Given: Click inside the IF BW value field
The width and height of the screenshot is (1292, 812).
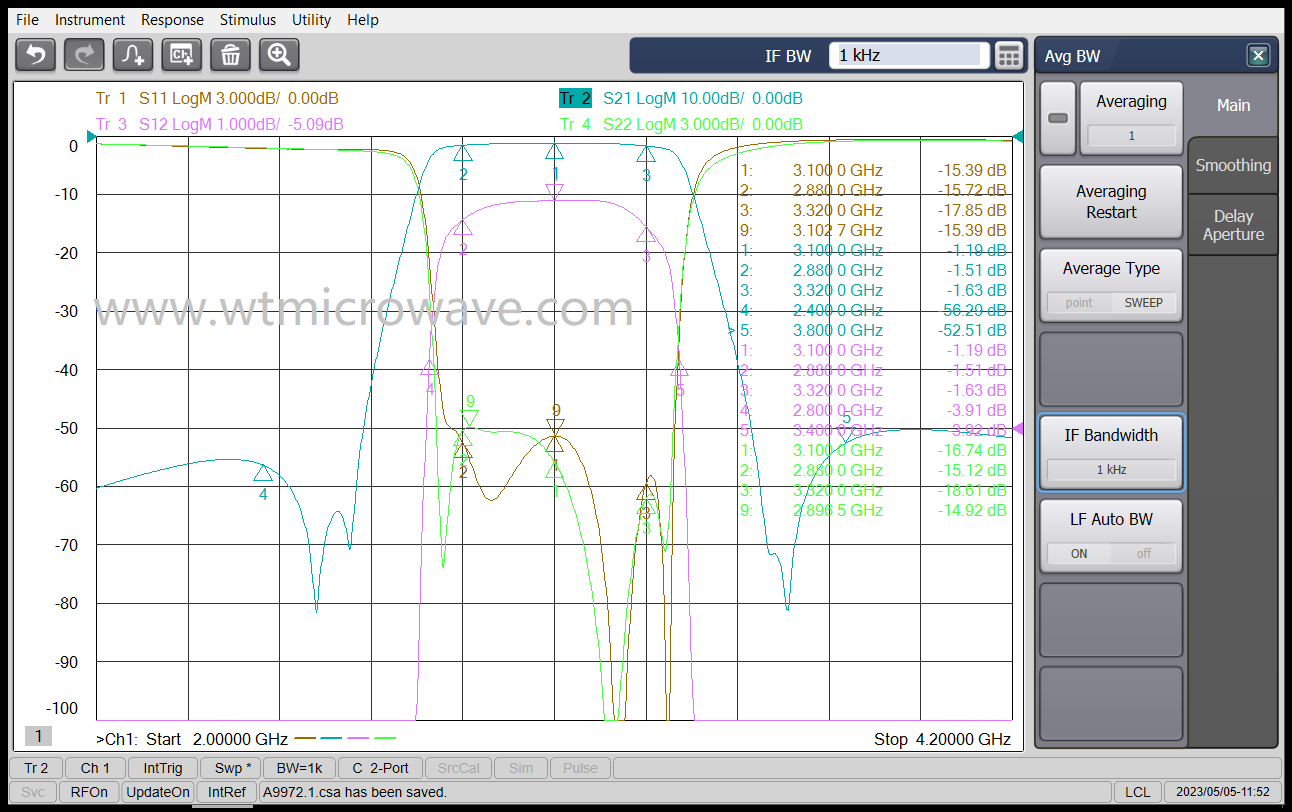Looking at the screenshot, I should tap(906, 55).
